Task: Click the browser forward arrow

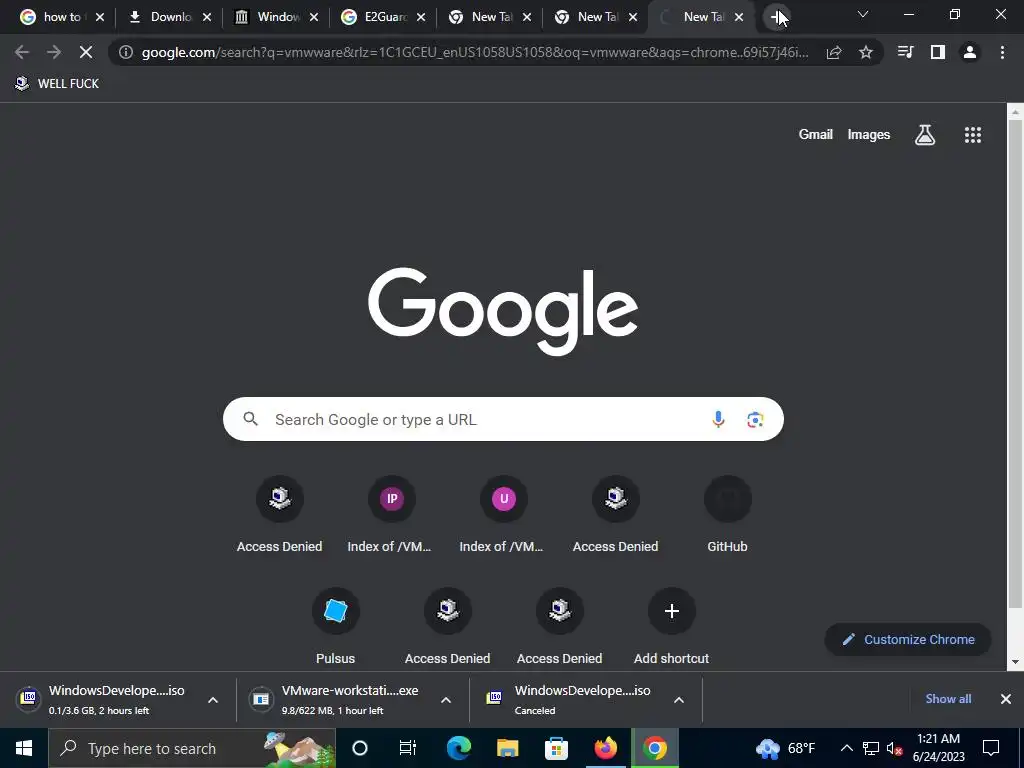Action: point(54,52)
